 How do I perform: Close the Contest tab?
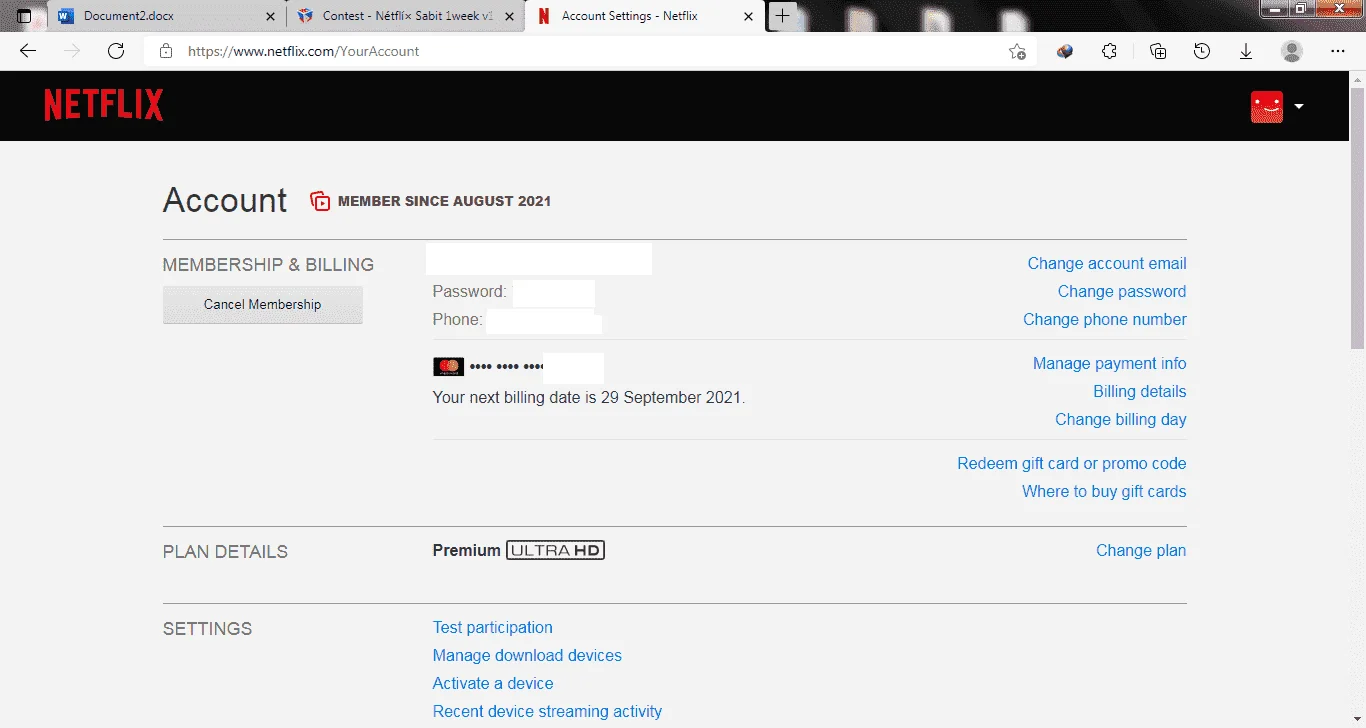pyautogui.click(x=508, y=16)
